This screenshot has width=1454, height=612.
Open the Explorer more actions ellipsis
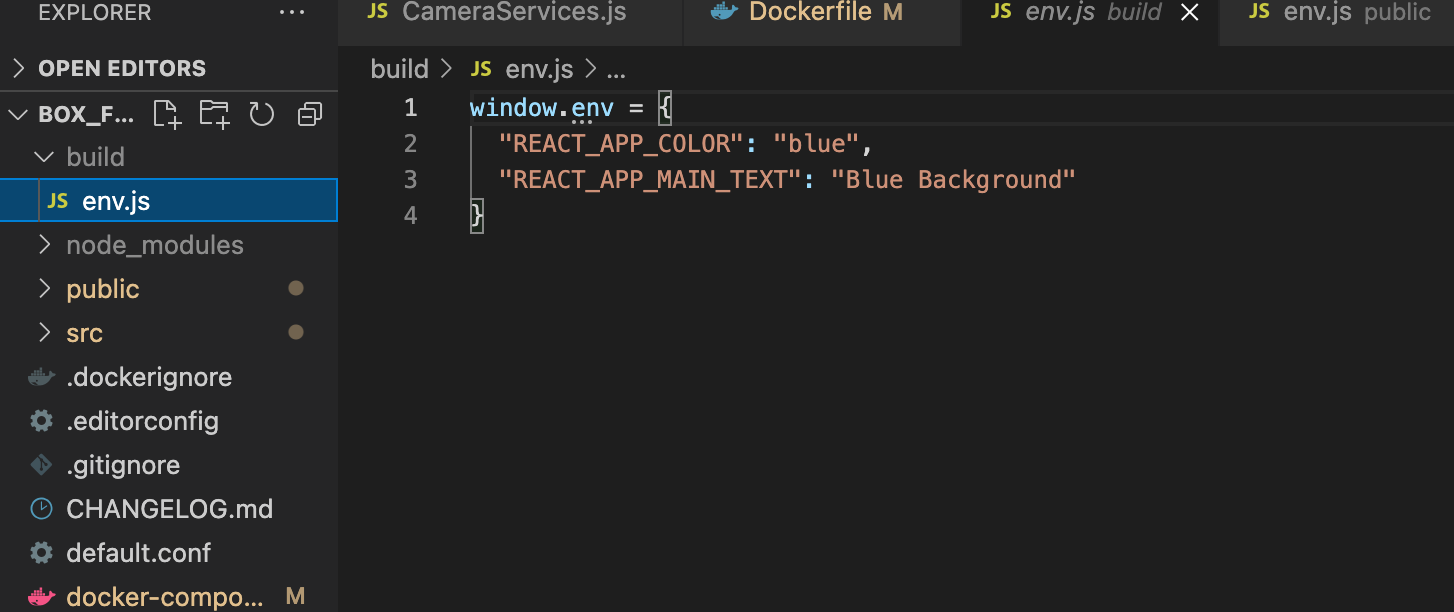coord(292,13)
